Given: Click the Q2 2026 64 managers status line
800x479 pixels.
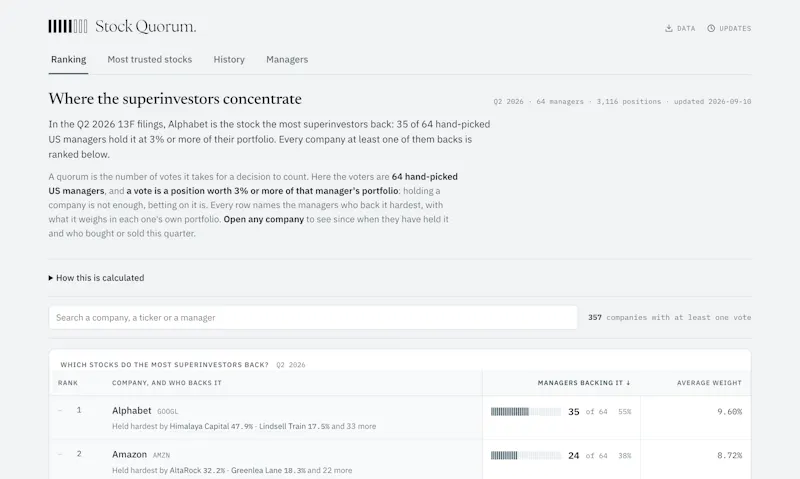Looking at the screenshot, I should click(622, 102).
